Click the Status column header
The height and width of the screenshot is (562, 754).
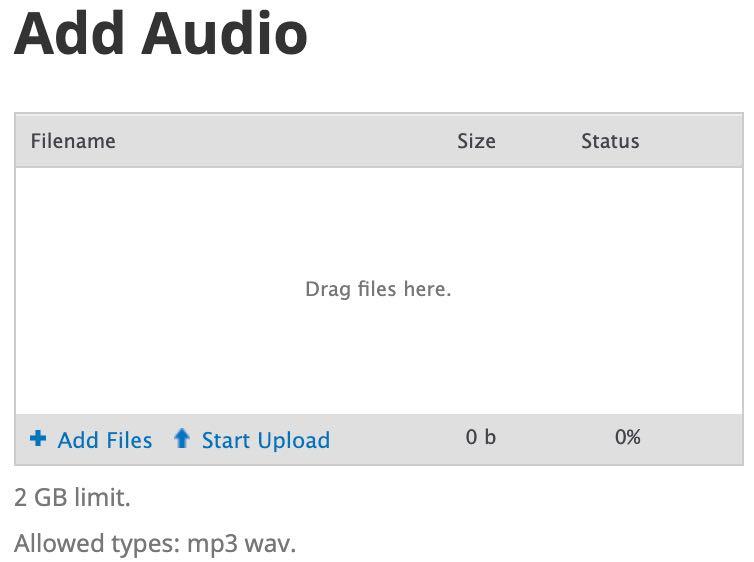pyautogui.click(x=610, y=141)
